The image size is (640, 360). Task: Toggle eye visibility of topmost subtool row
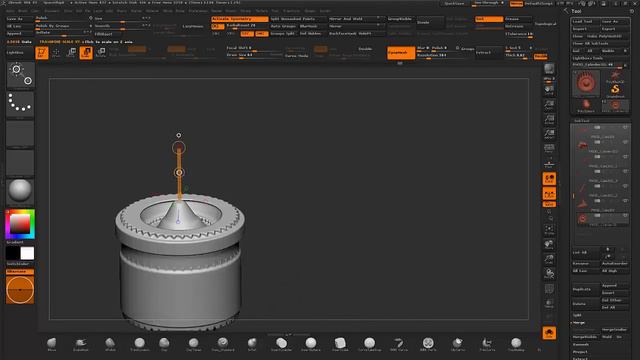point(625,127)
